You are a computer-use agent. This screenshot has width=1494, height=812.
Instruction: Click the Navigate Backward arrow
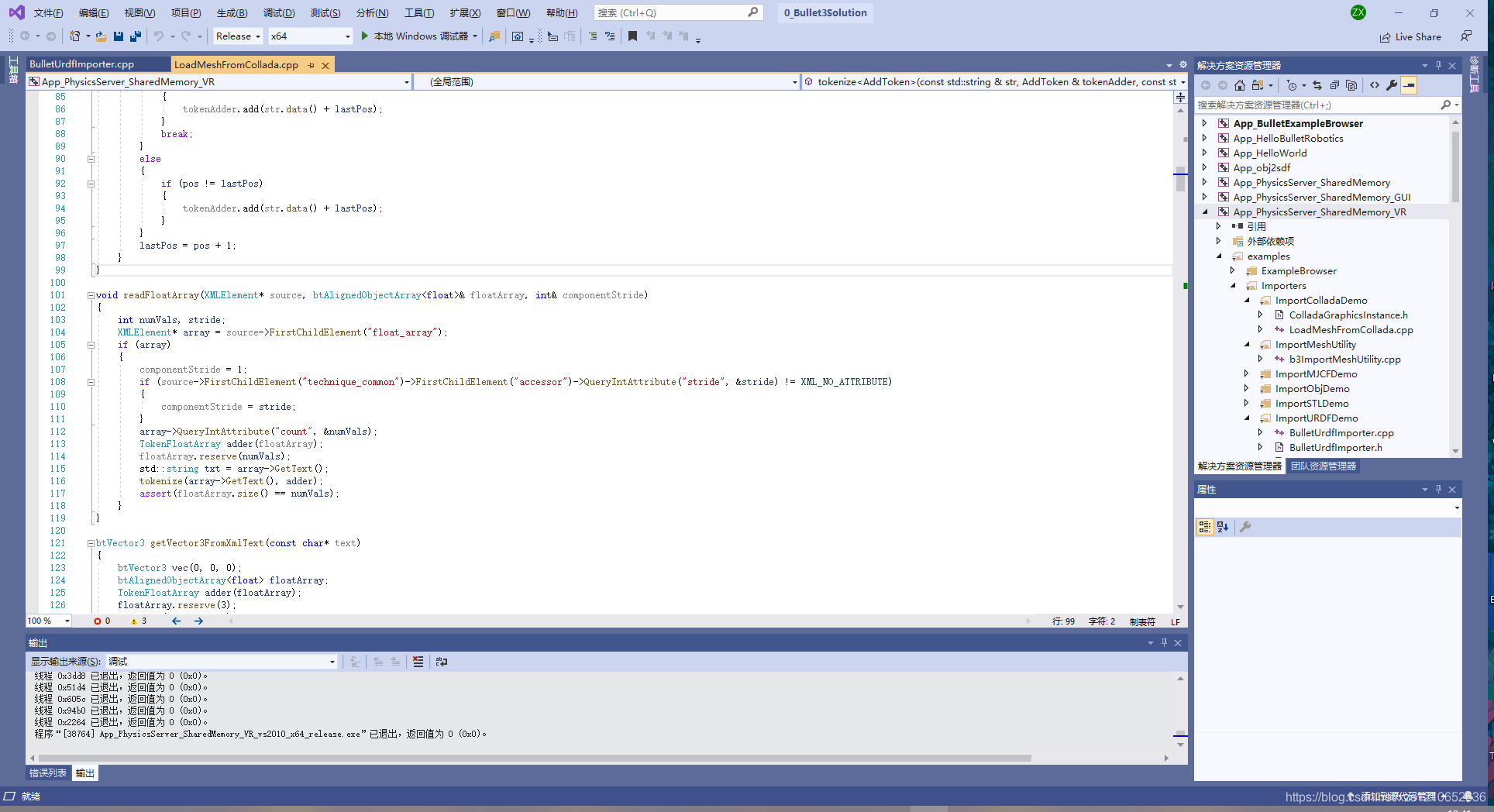26,36
